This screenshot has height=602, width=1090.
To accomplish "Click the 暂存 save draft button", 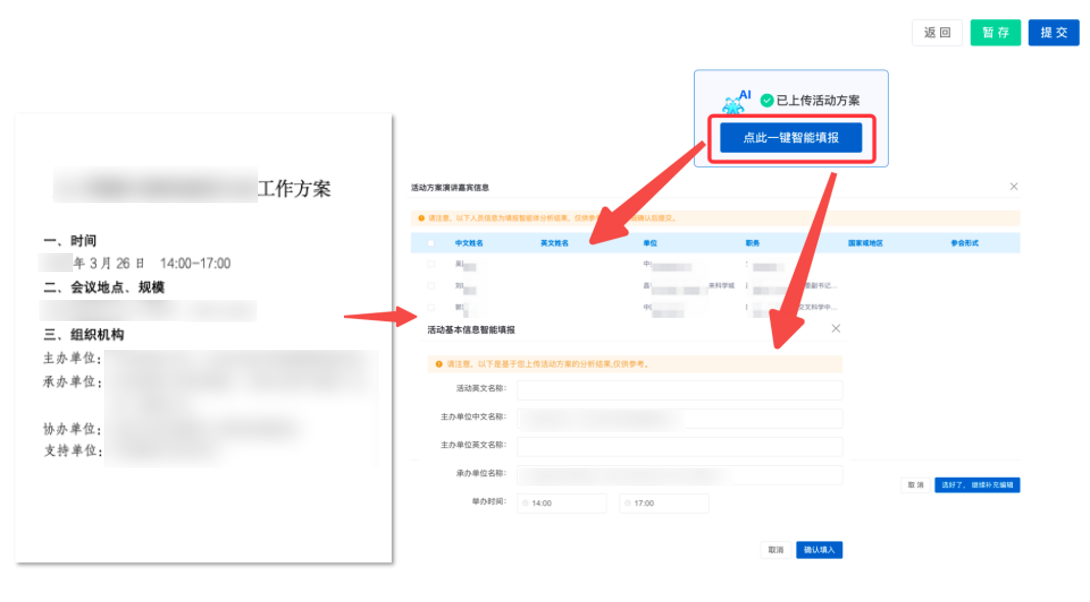I will [x=995, y=32].
